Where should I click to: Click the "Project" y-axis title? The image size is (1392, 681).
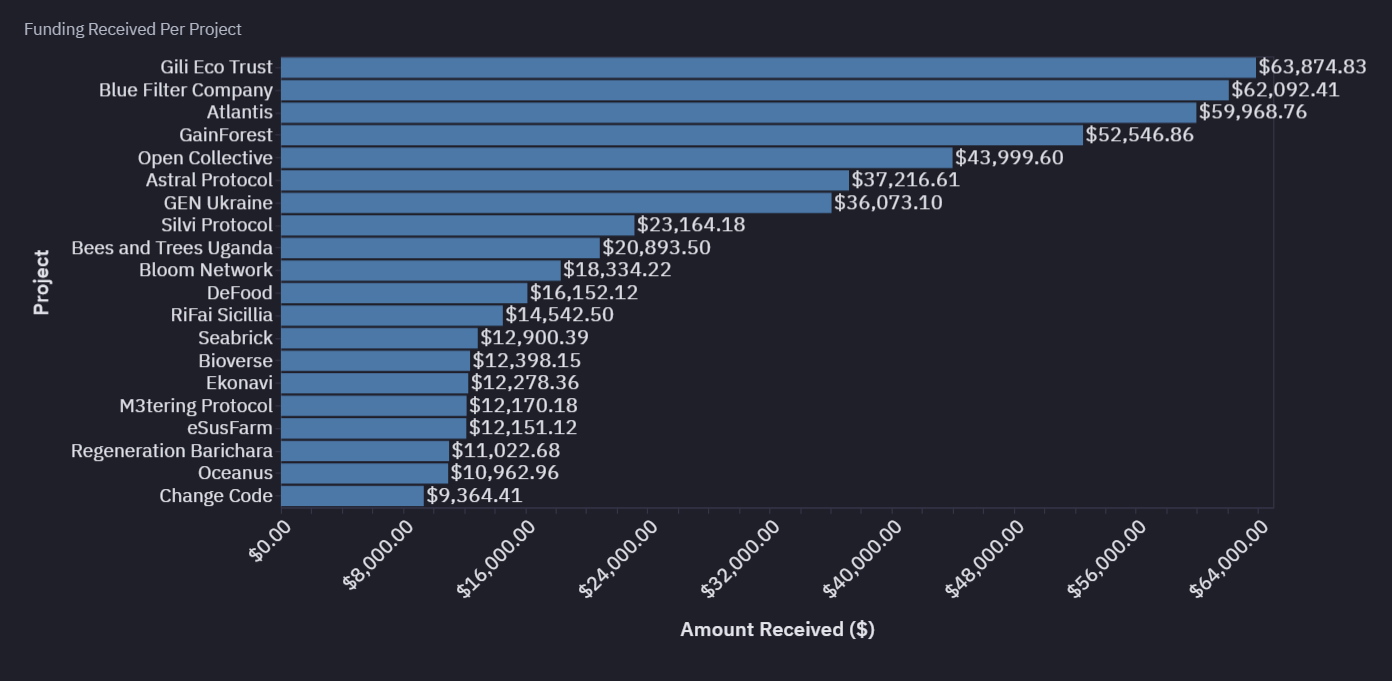(x=41, y=282)
